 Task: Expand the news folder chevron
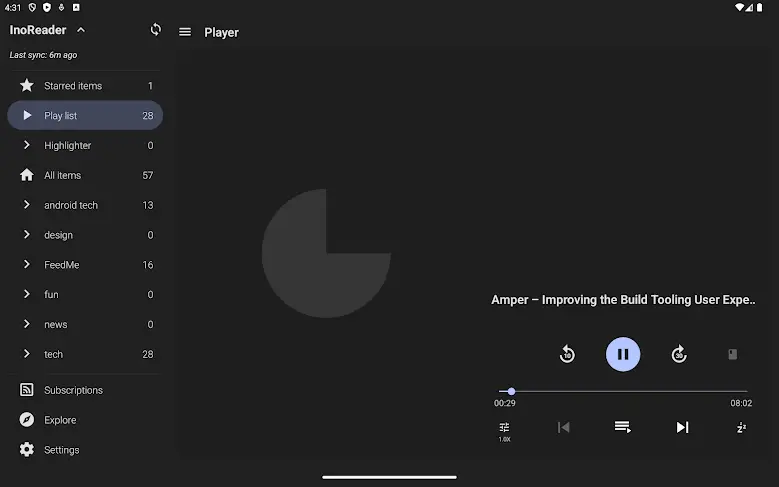click(27, 324)
